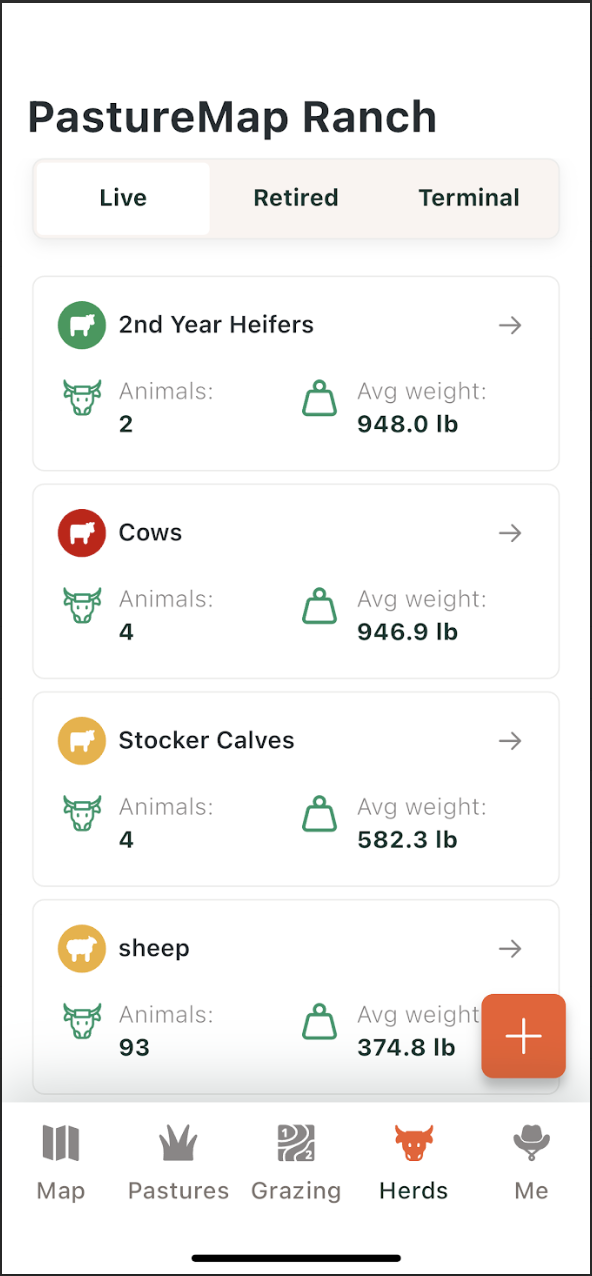Open the Map tab icon
The height and width of the screenshot is (1276, 592).
60,1143
